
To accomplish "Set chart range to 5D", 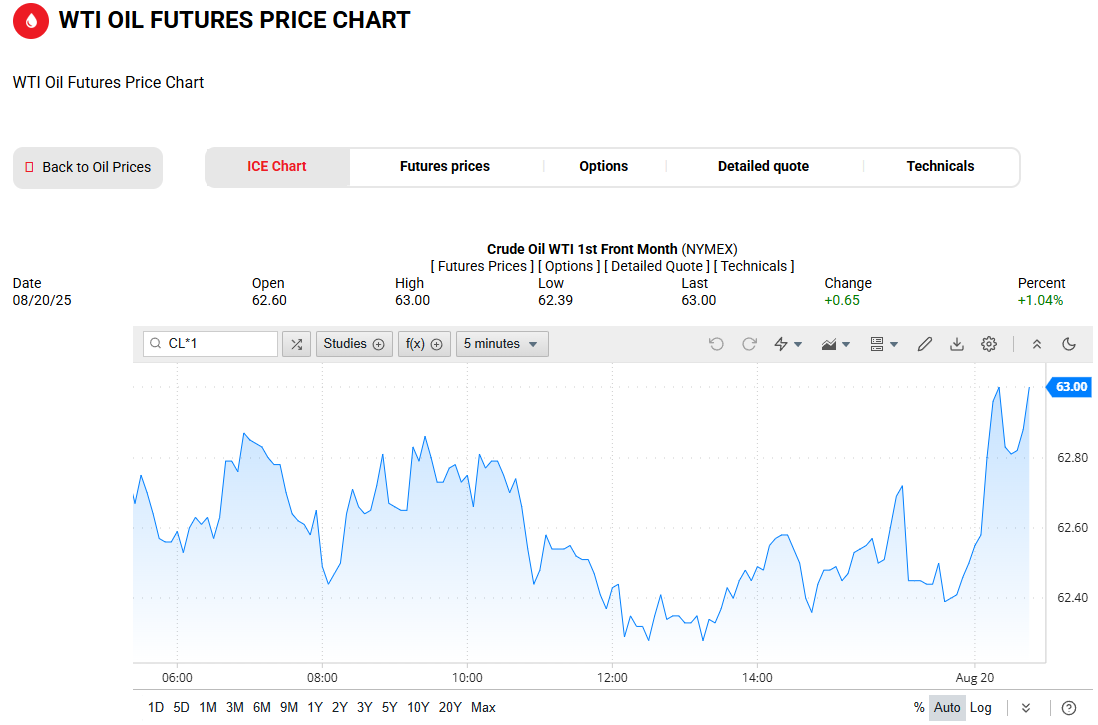I will 181,707.
